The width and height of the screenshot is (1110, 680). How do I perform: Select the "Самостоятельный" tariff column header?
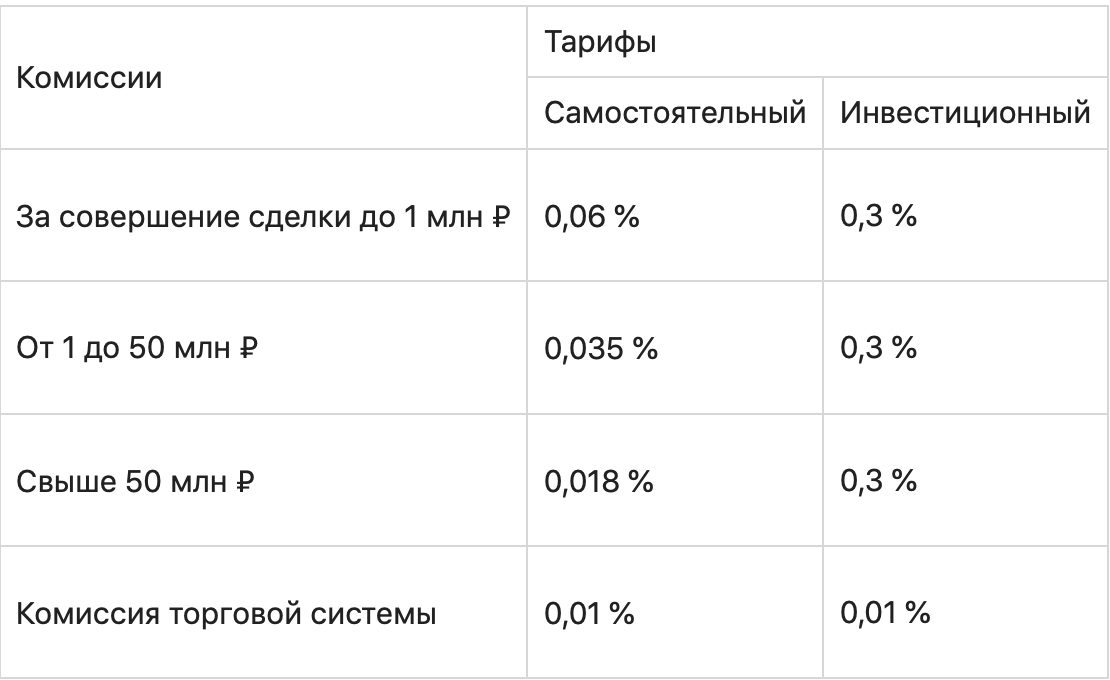tap(675, 112)
